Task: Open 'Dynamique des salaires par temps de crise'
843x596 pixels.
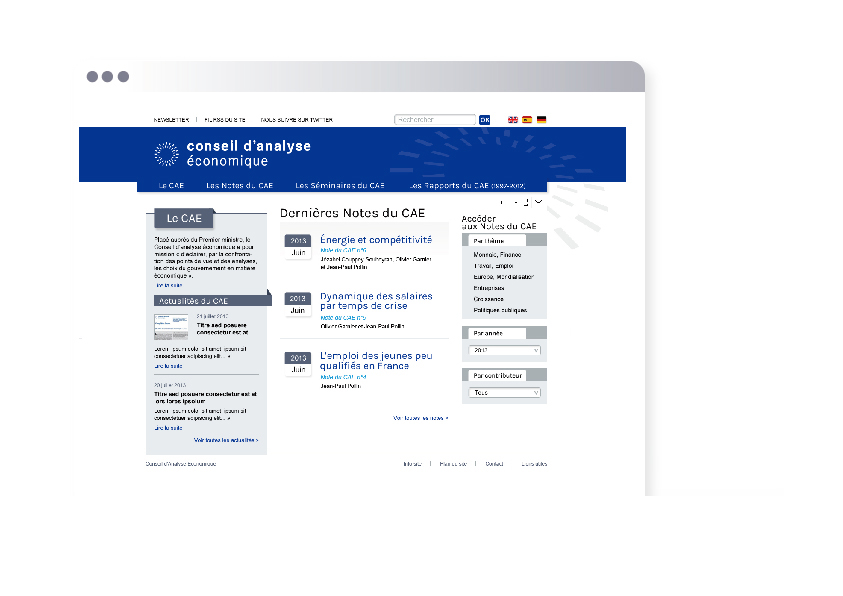Action: 376,301
